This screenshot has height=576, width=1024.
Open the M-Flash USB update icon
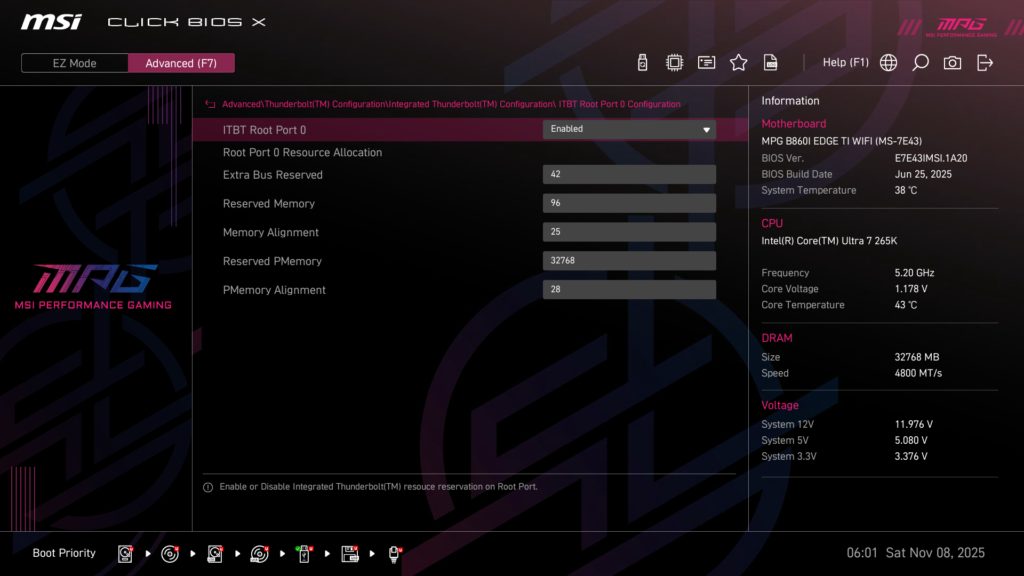(641, 61)
